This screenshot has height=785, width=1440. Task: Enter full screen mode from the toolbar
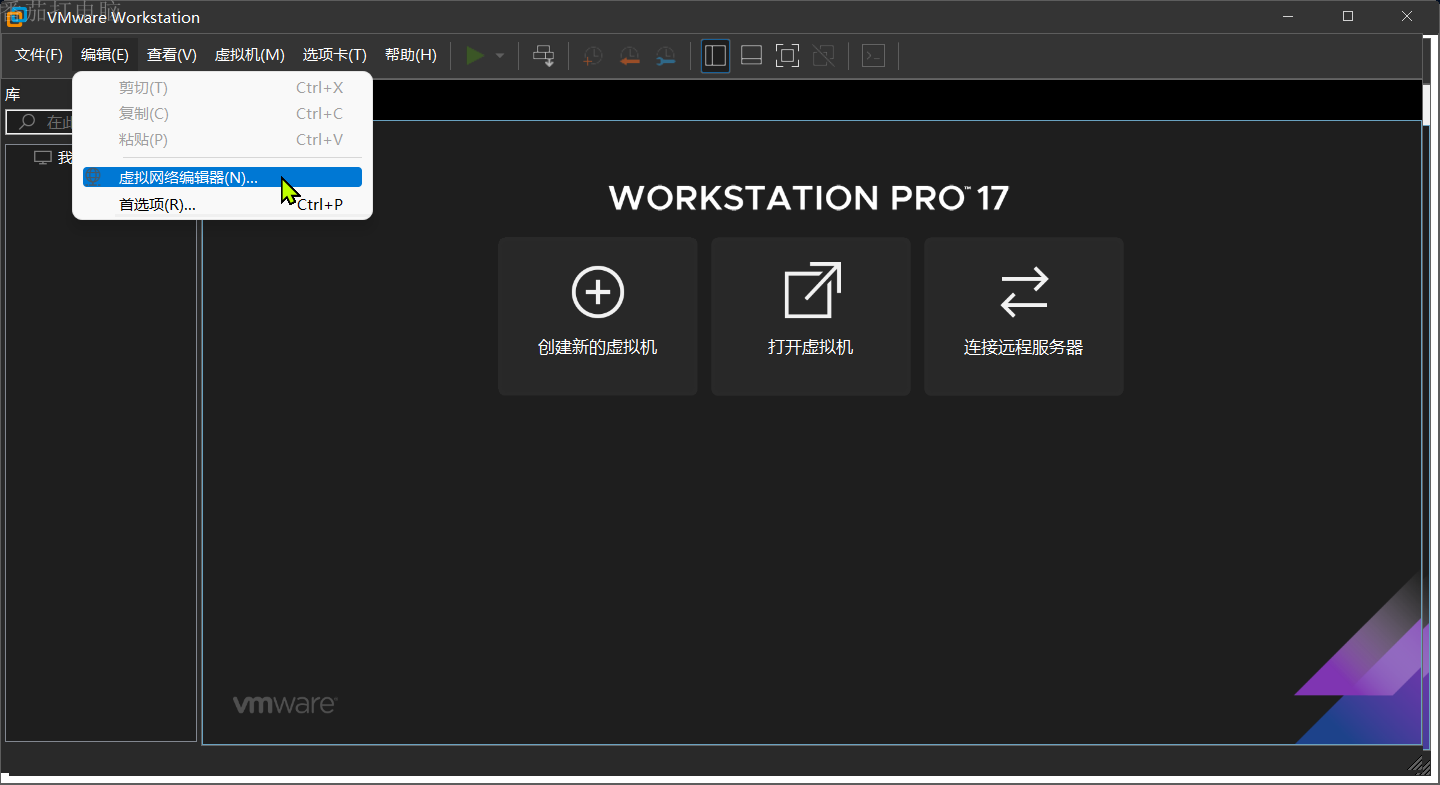coord(787,56)
